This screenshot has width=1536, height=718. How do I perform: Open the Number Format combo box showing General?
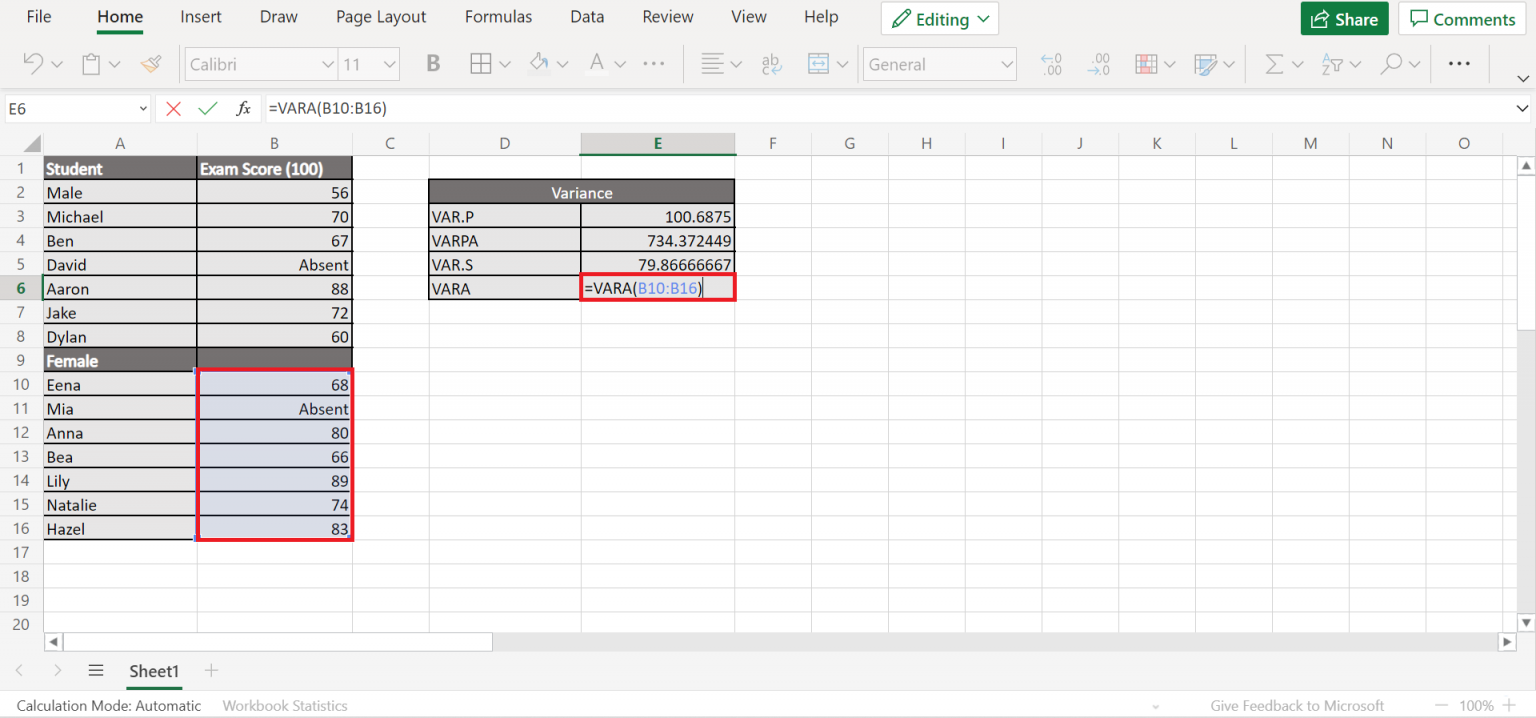[x=938, y=63]
